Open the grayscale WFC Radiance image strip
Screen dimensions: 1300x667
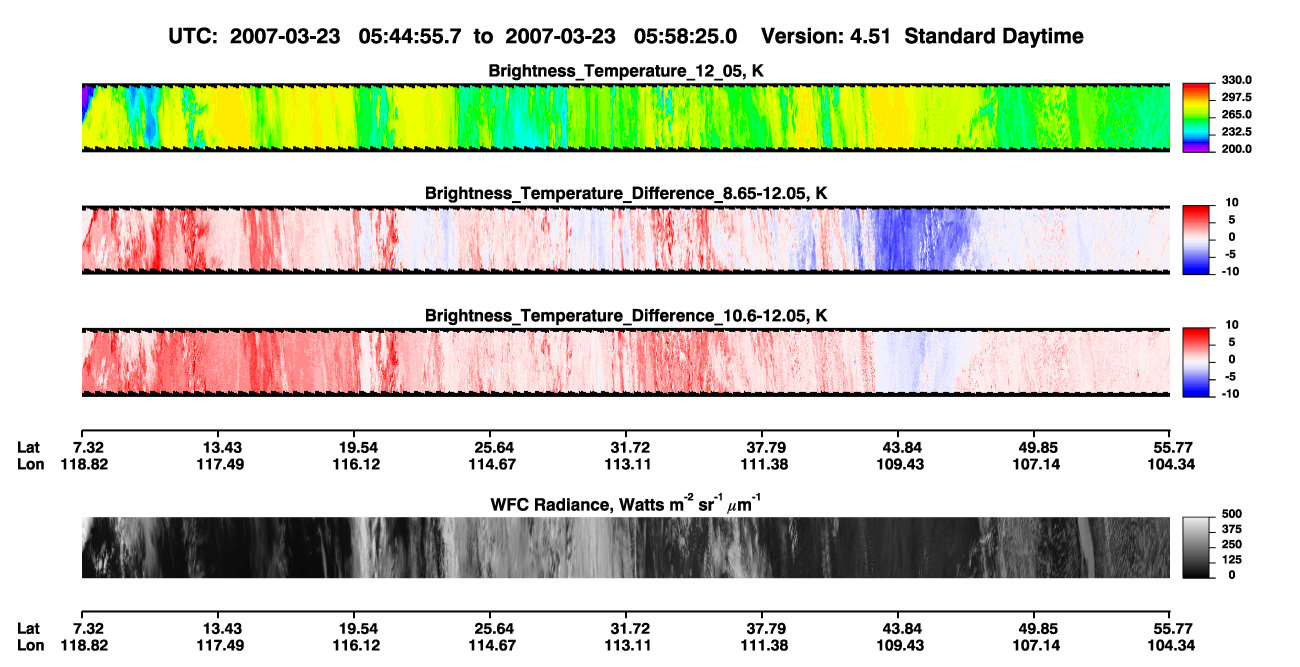[x=625, y=548]
